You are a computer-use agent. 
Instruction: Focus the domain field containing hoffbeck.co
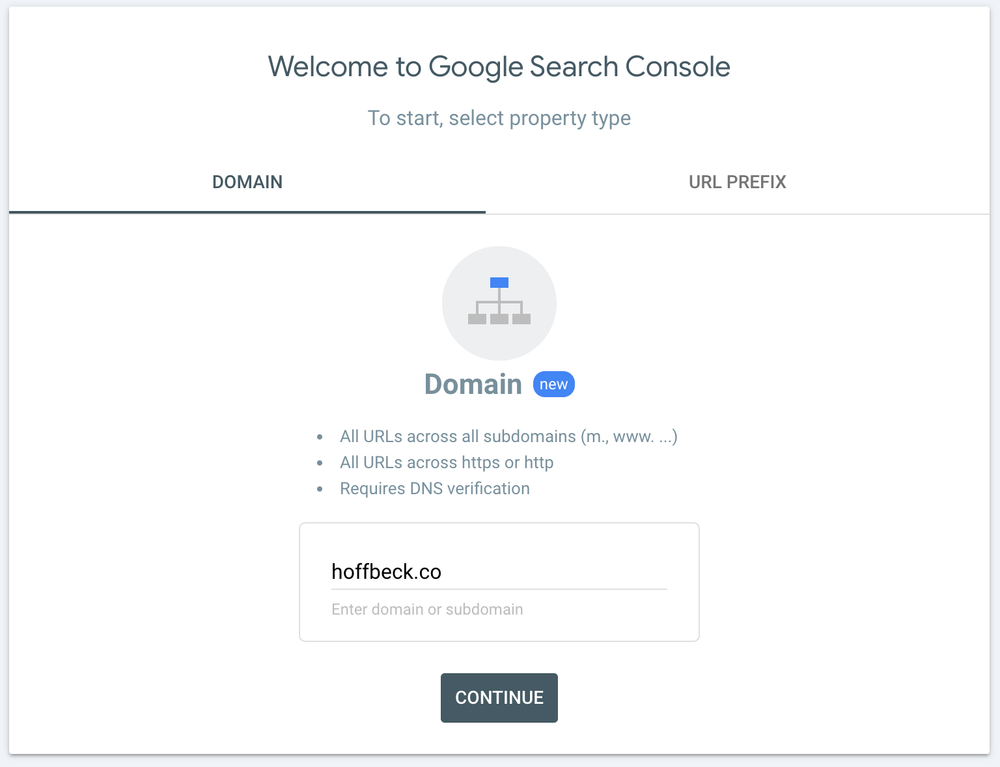coord(499,572)
